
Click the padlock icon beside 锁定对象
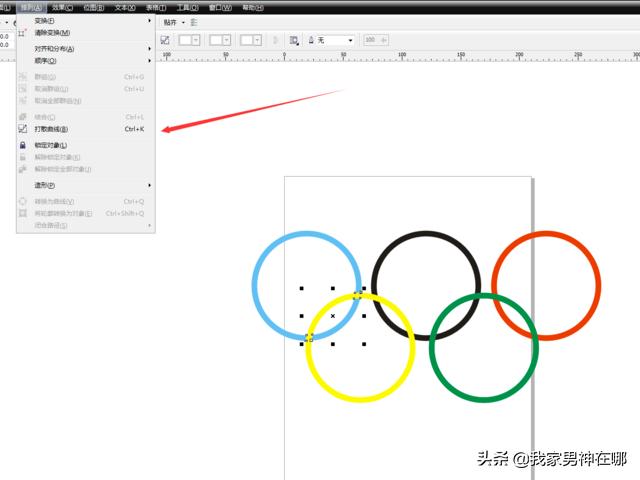[23, 145]
